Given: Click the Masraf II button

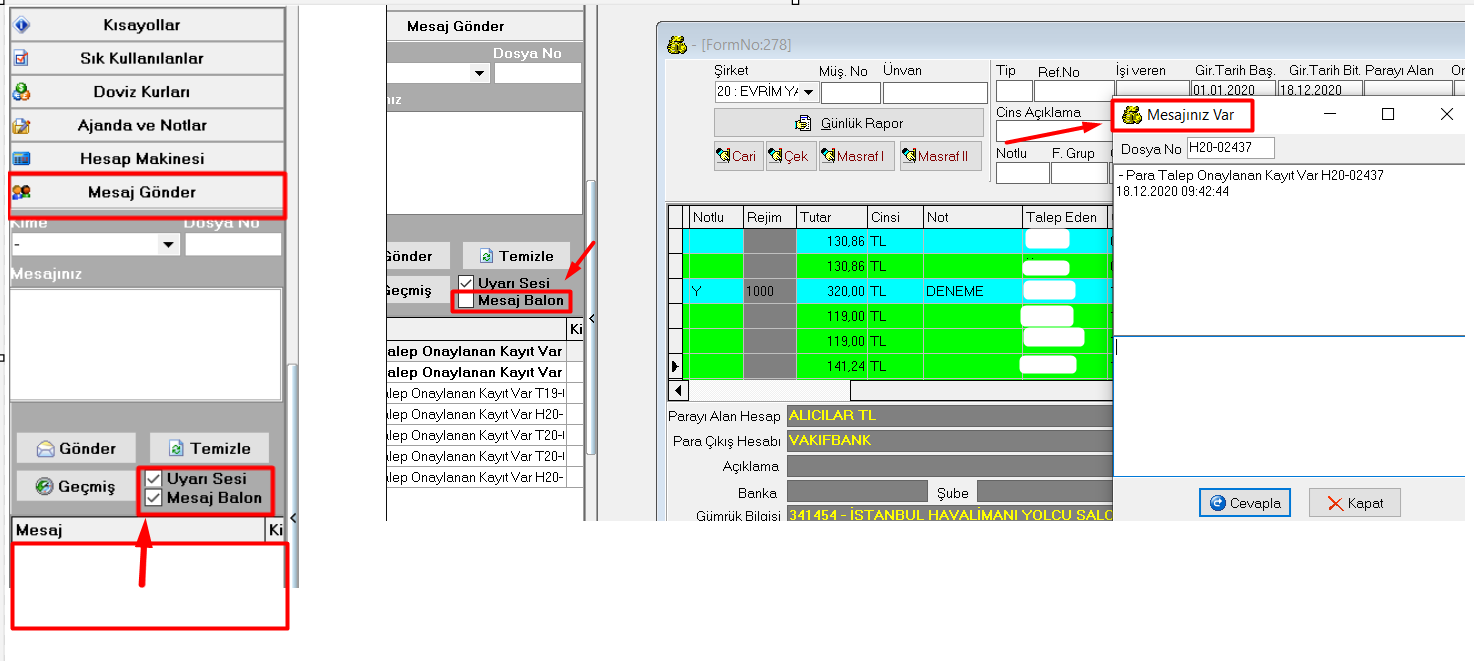Looking at the screenshot, I should pyautogui.click(x=940, y=157).
